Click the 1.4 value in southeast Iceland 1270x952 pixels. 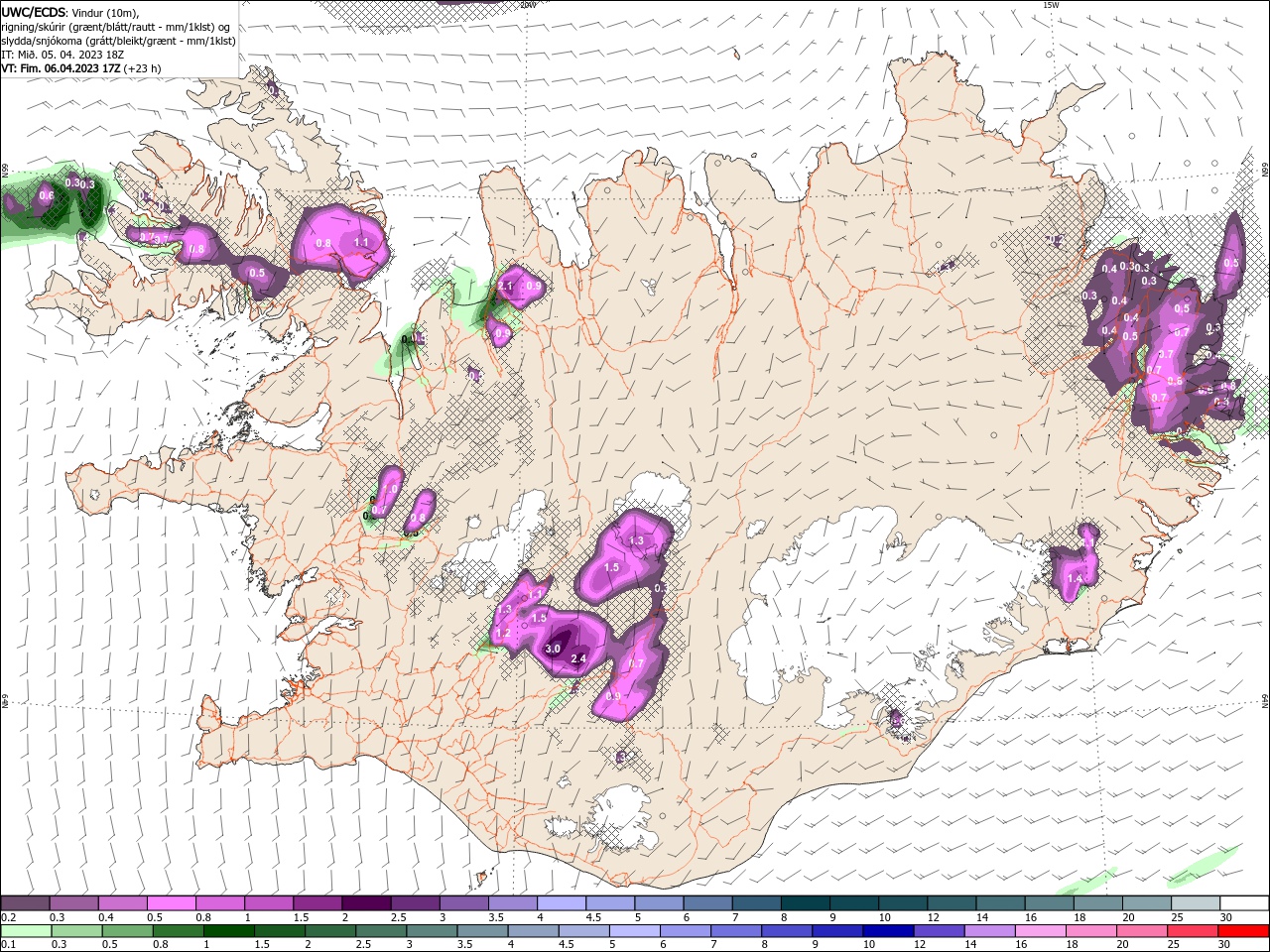click(1075, 578)
